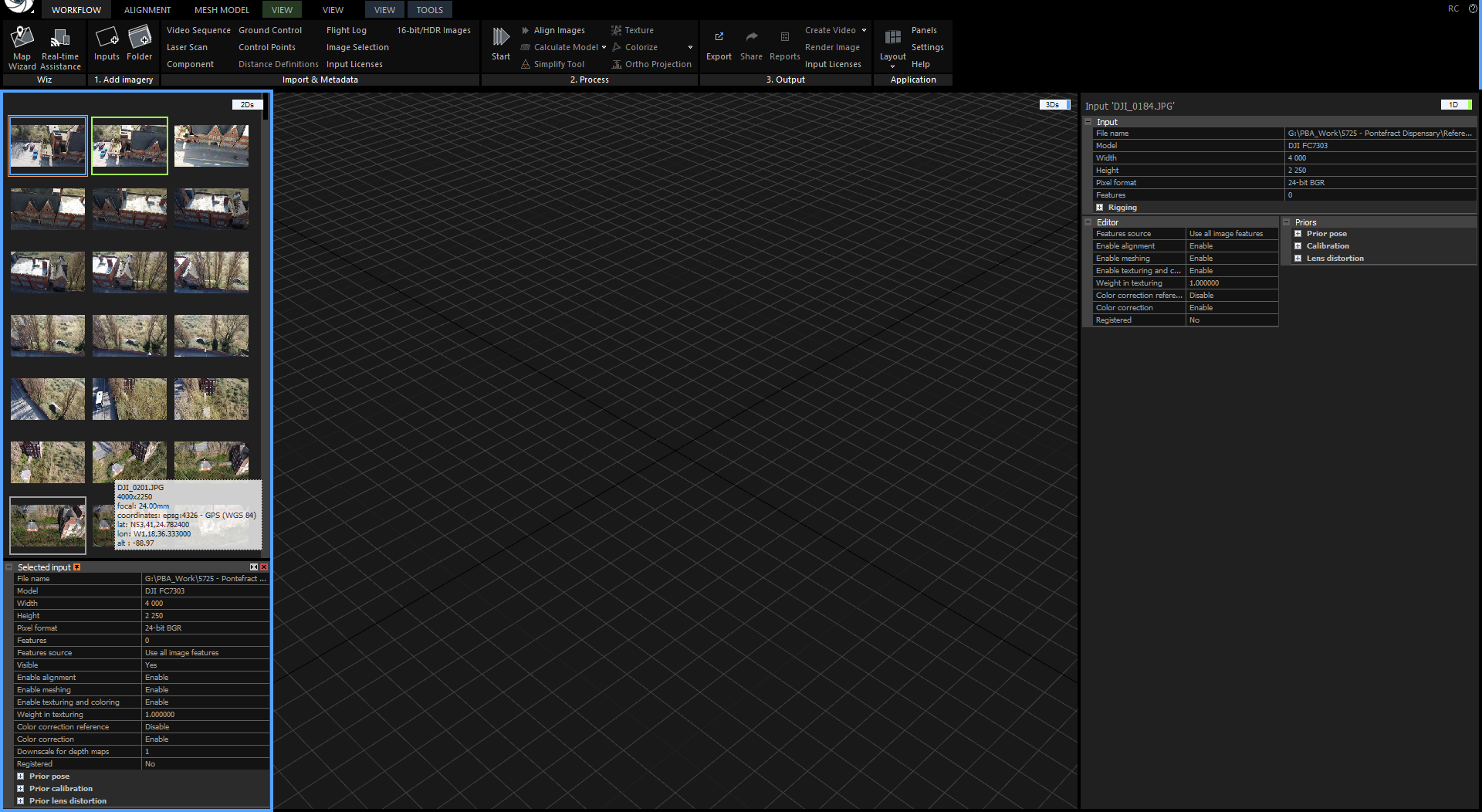Apply Texture to the model

click(632, 30)
